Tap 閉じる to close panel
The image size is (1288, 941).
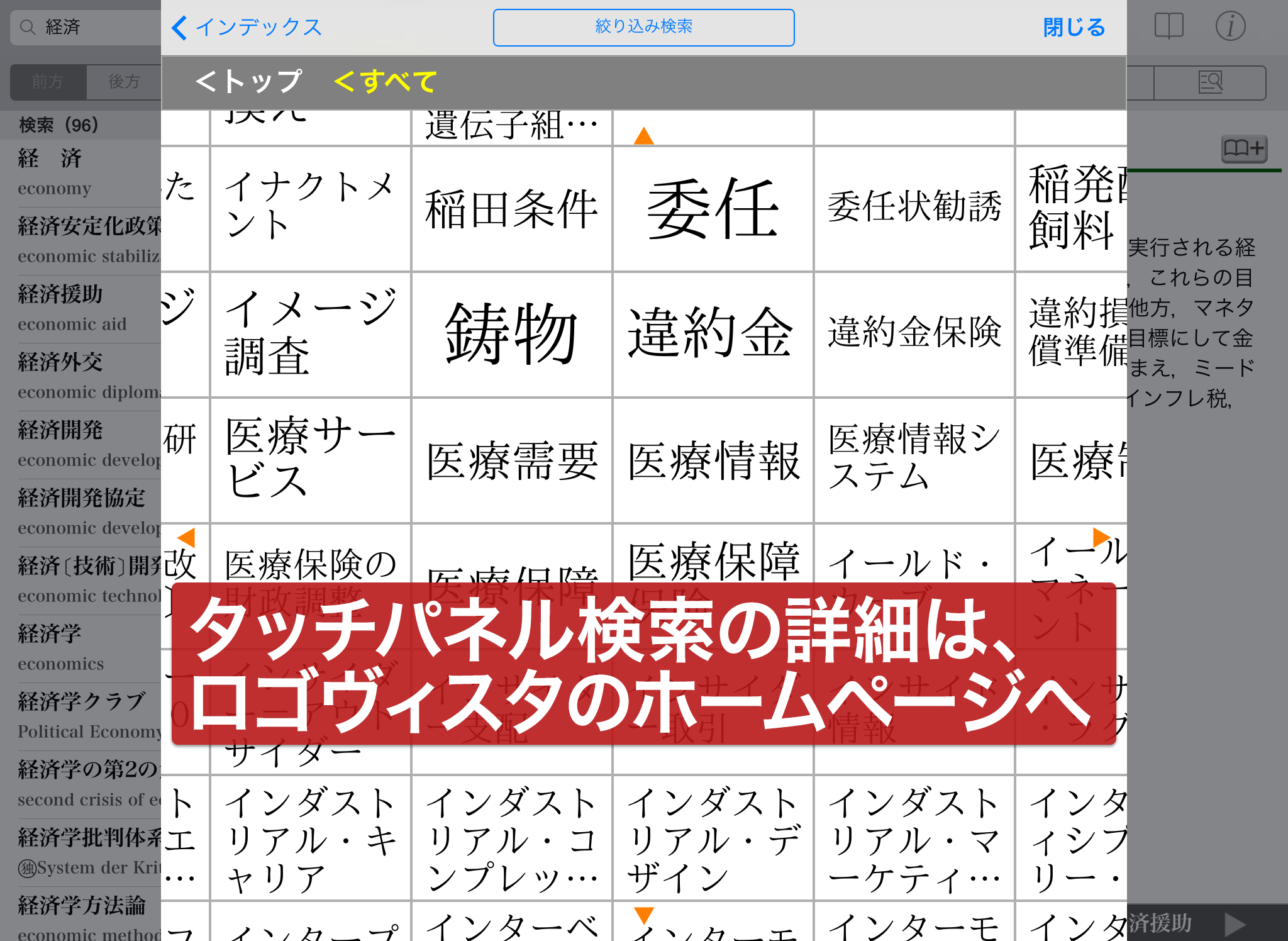coord(1073,27)
